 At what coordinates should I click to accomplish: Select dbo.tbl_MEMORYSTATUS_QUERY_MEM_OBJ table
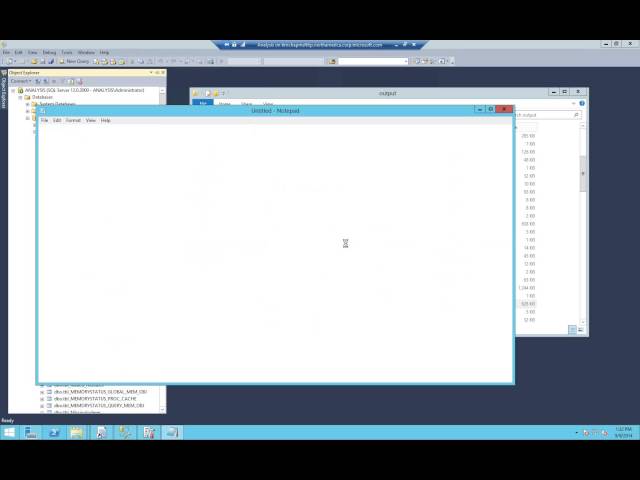click(99, 406)
